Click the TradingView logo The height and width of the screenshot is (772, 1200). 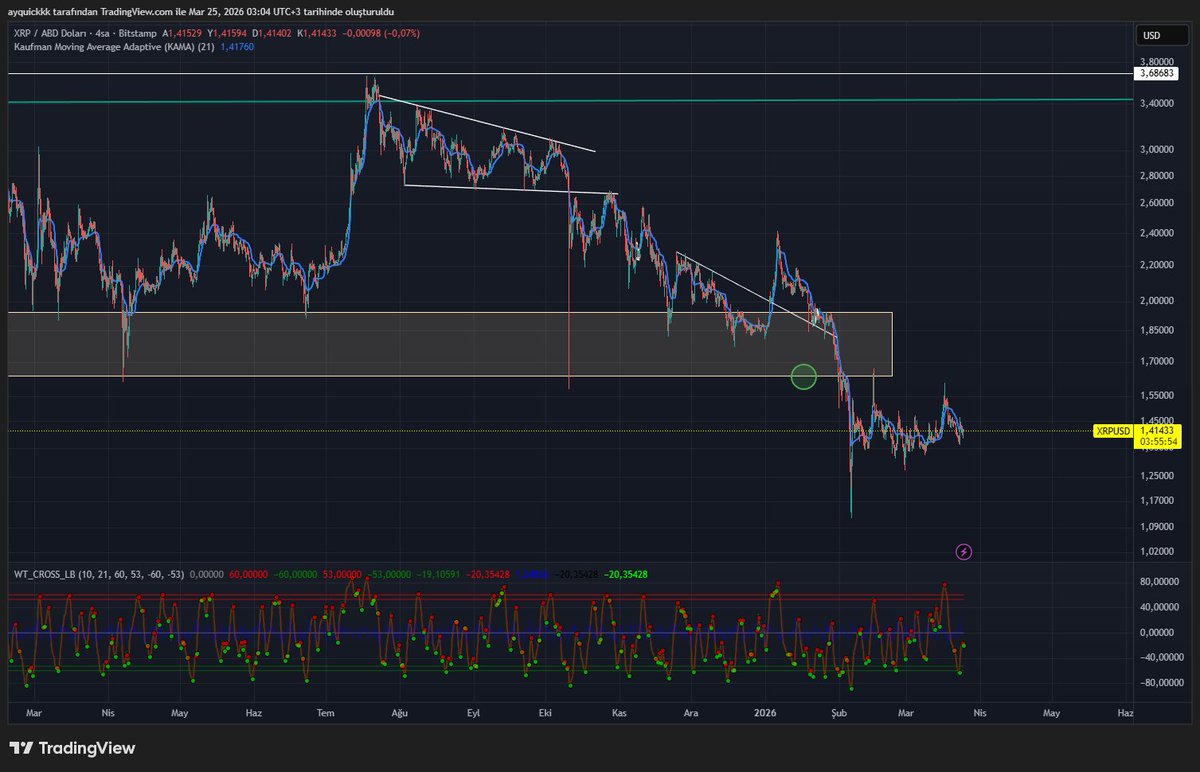pos(72,748)
